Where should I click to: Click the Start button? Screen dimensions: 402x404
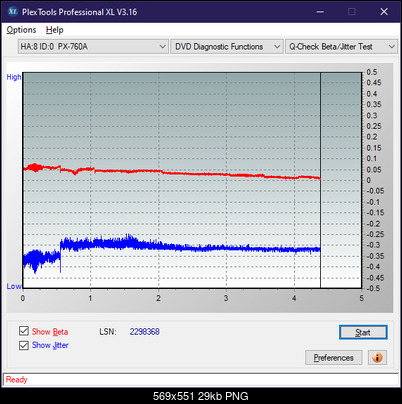pos(363,332)
